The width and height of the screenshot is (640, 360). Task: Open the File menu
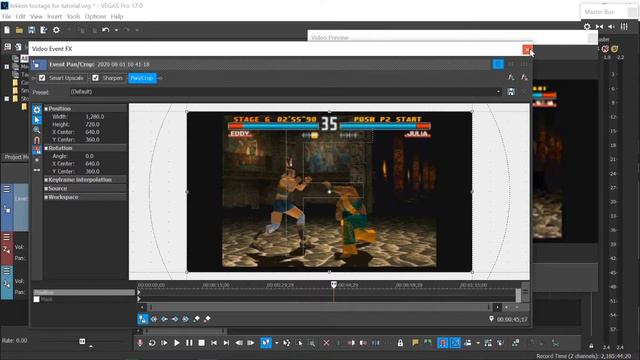click(x=7, y=17)
